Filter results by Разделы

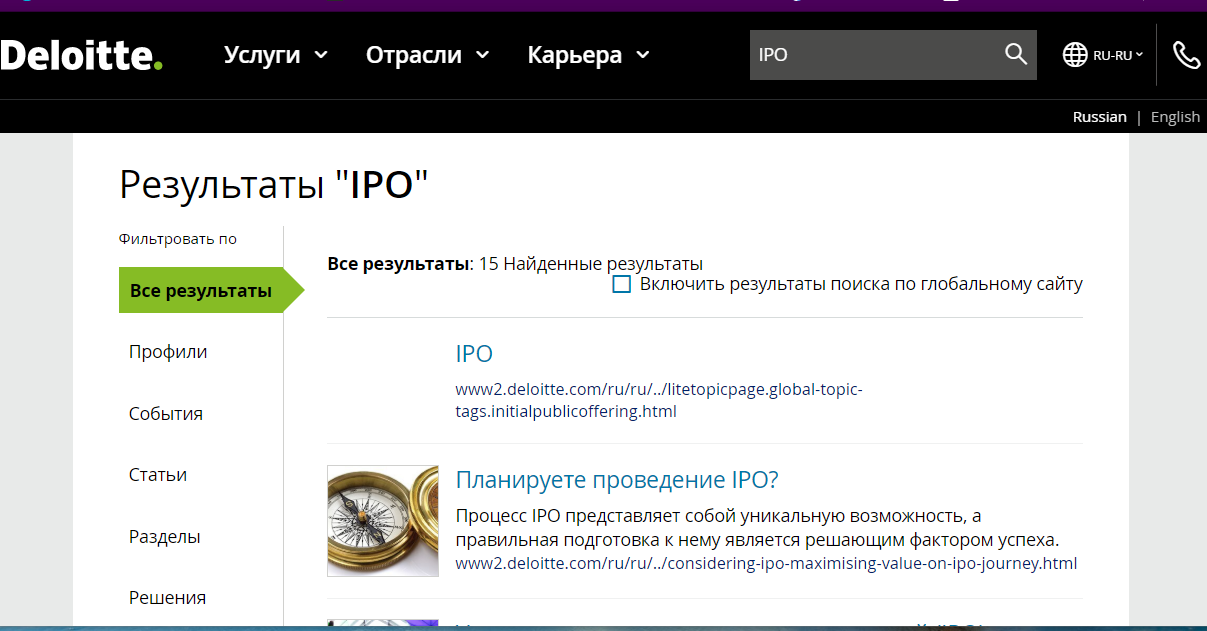pos(165,537)
